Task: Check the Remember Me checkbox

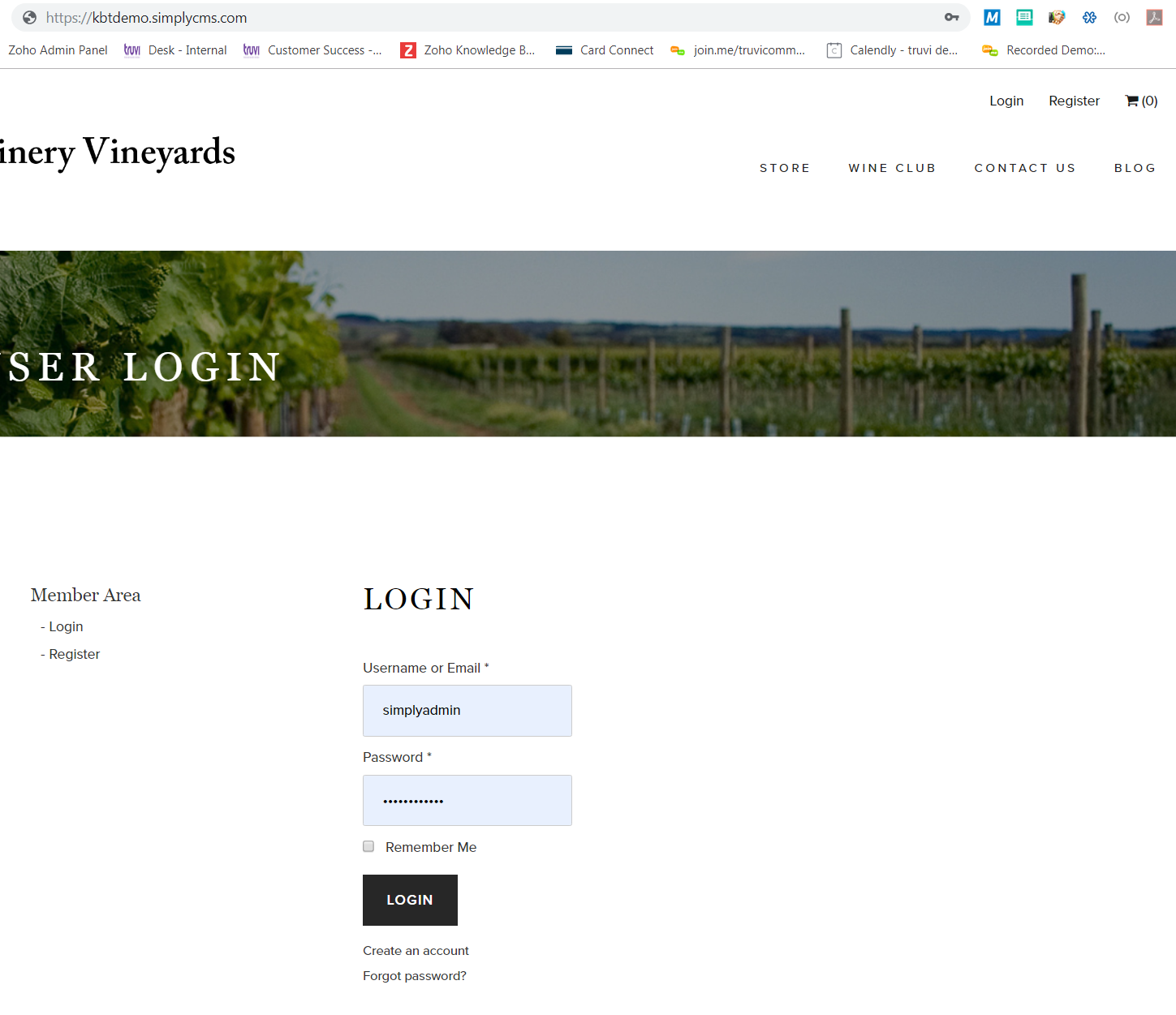Action: 368,846
